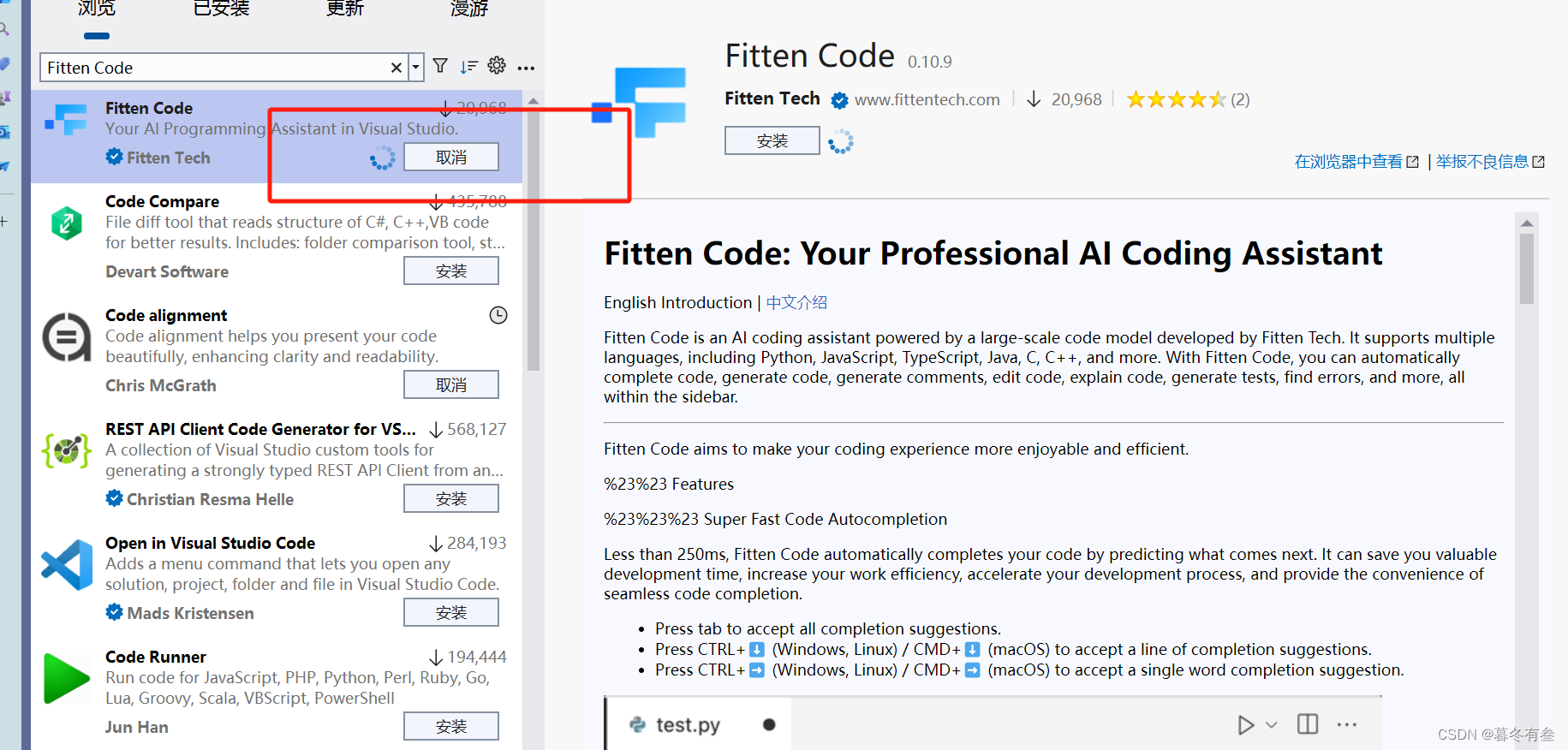Viewport: 1568px width, 750px height.
Task: Open the 中文介绍 link
Action: [x=796, y=303]
